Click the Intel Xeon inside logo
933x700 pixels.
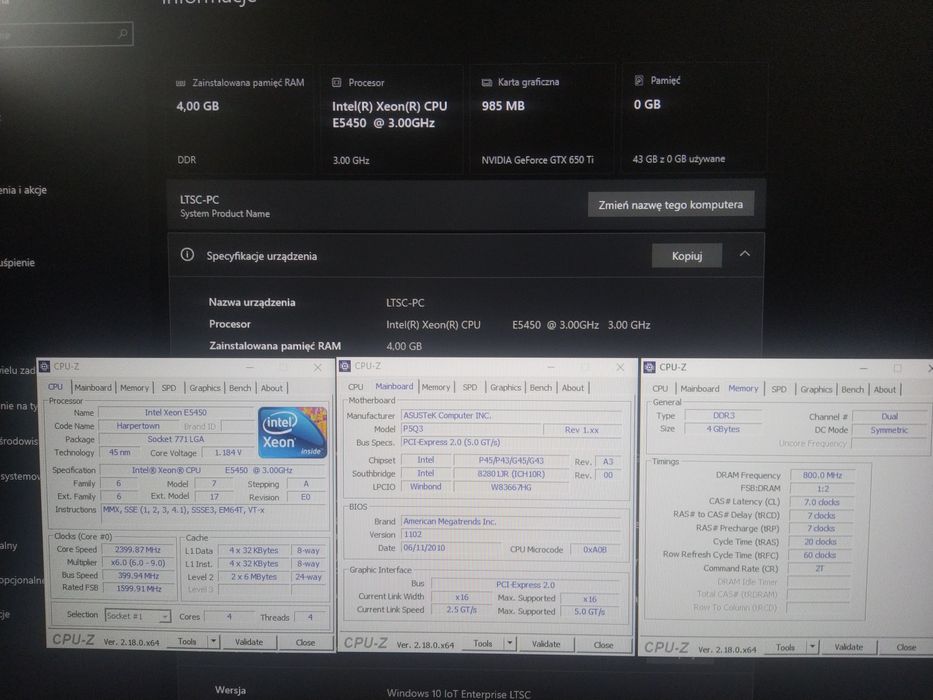292,432
